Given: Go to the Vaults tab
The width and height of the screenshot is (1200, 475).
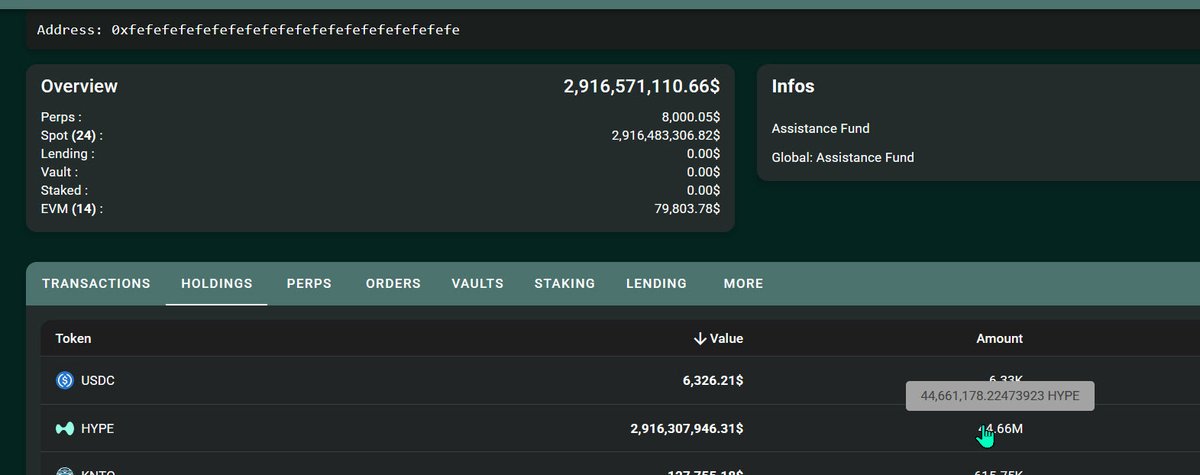Looking at the screenshot, I should coord(477,284).
